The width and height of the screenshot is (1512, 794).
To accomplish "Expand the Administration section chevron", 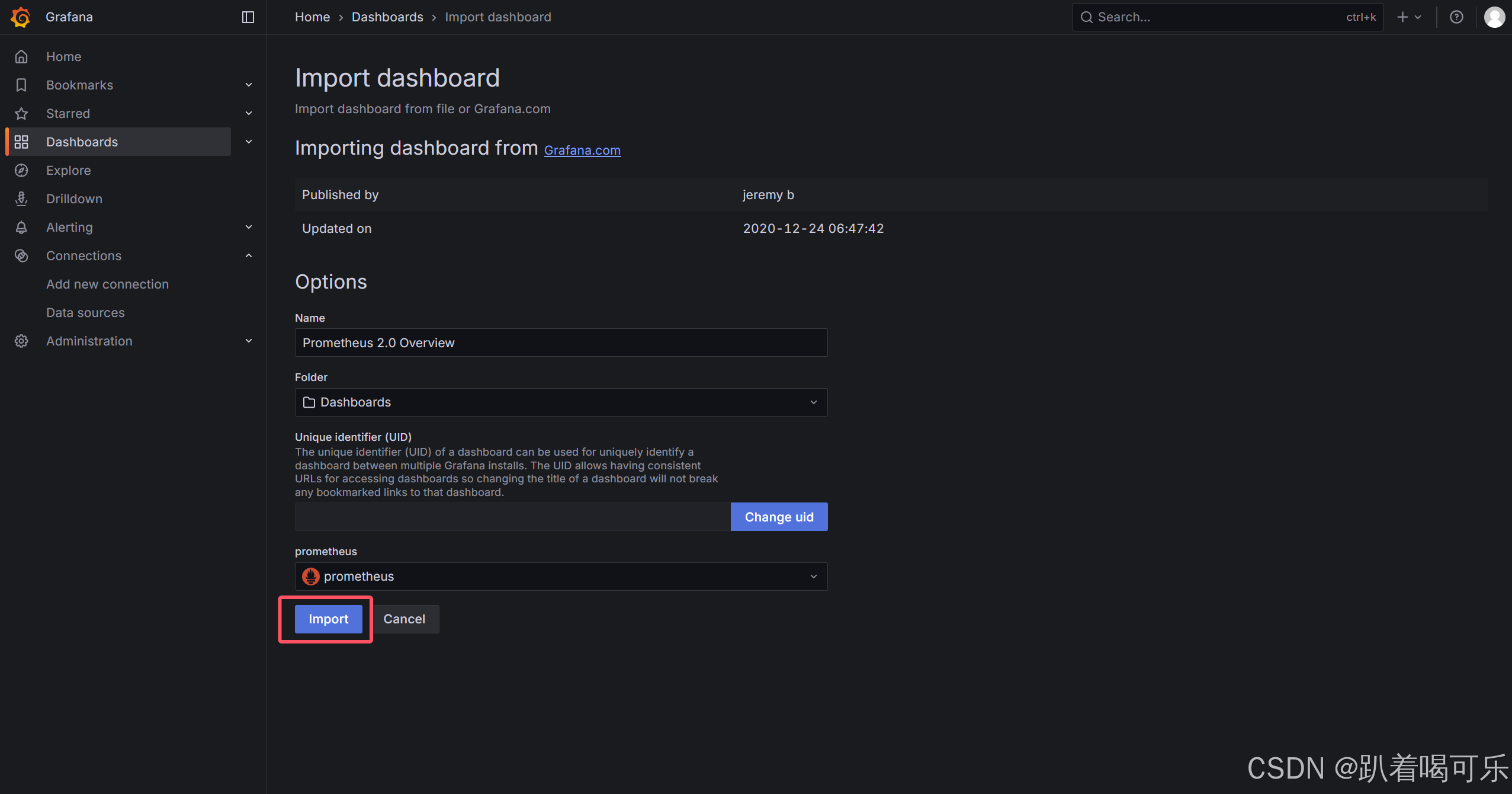I will click(249, 341).
